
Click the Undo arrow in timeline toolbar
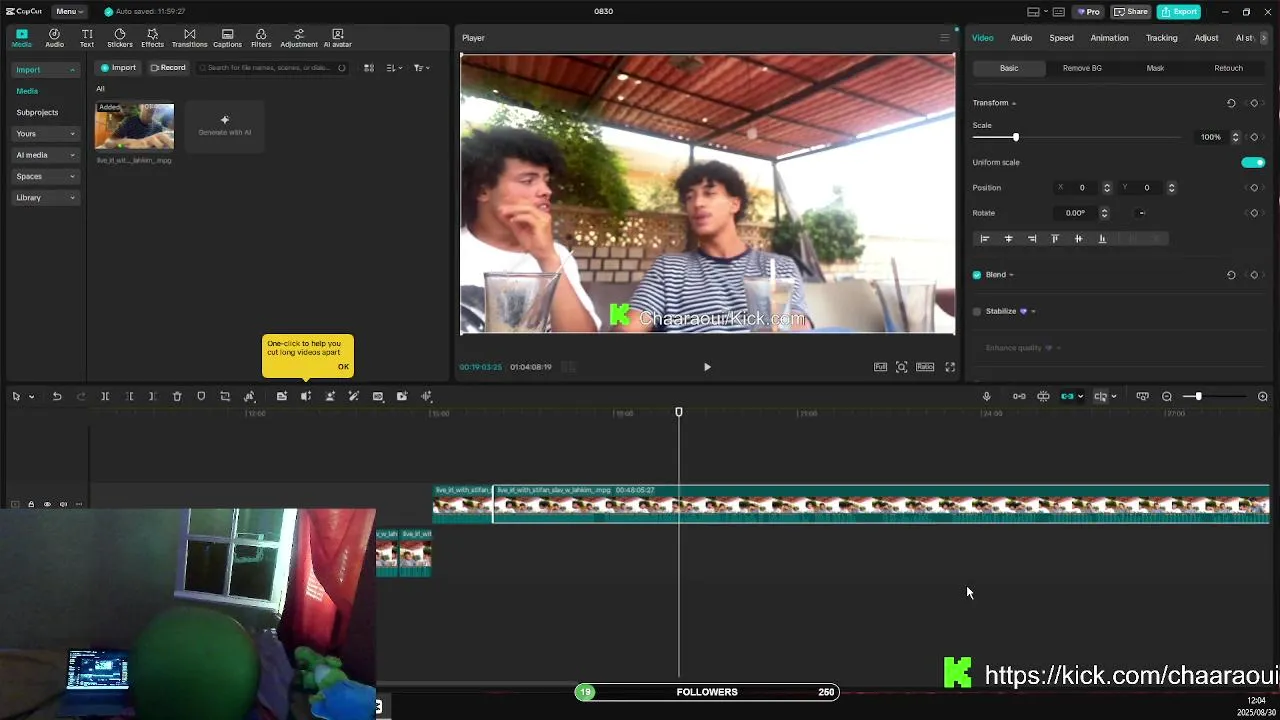pos(57,397)
